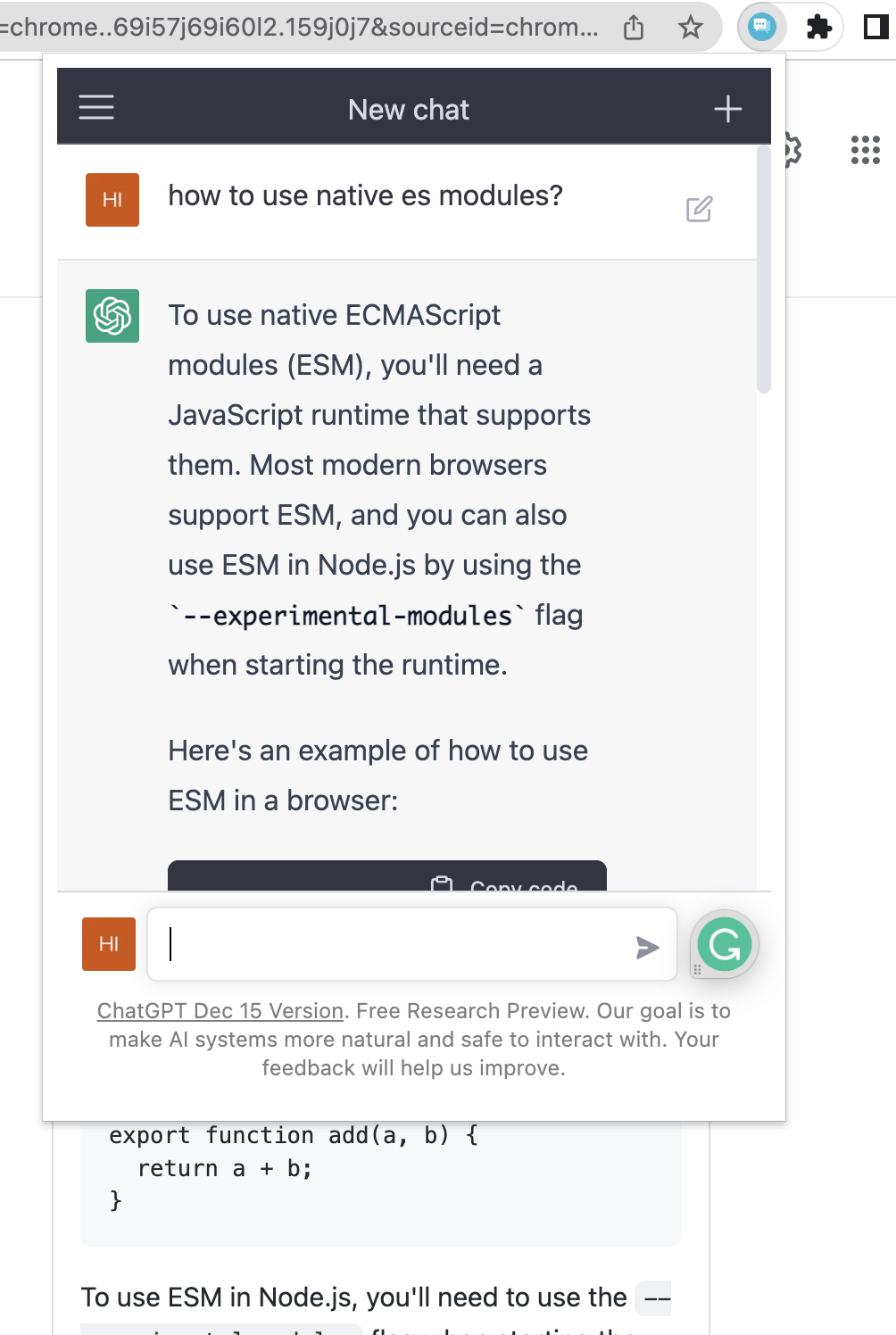Start a new chat with the plus icon

pyautogui.click(x=727, y=108)
